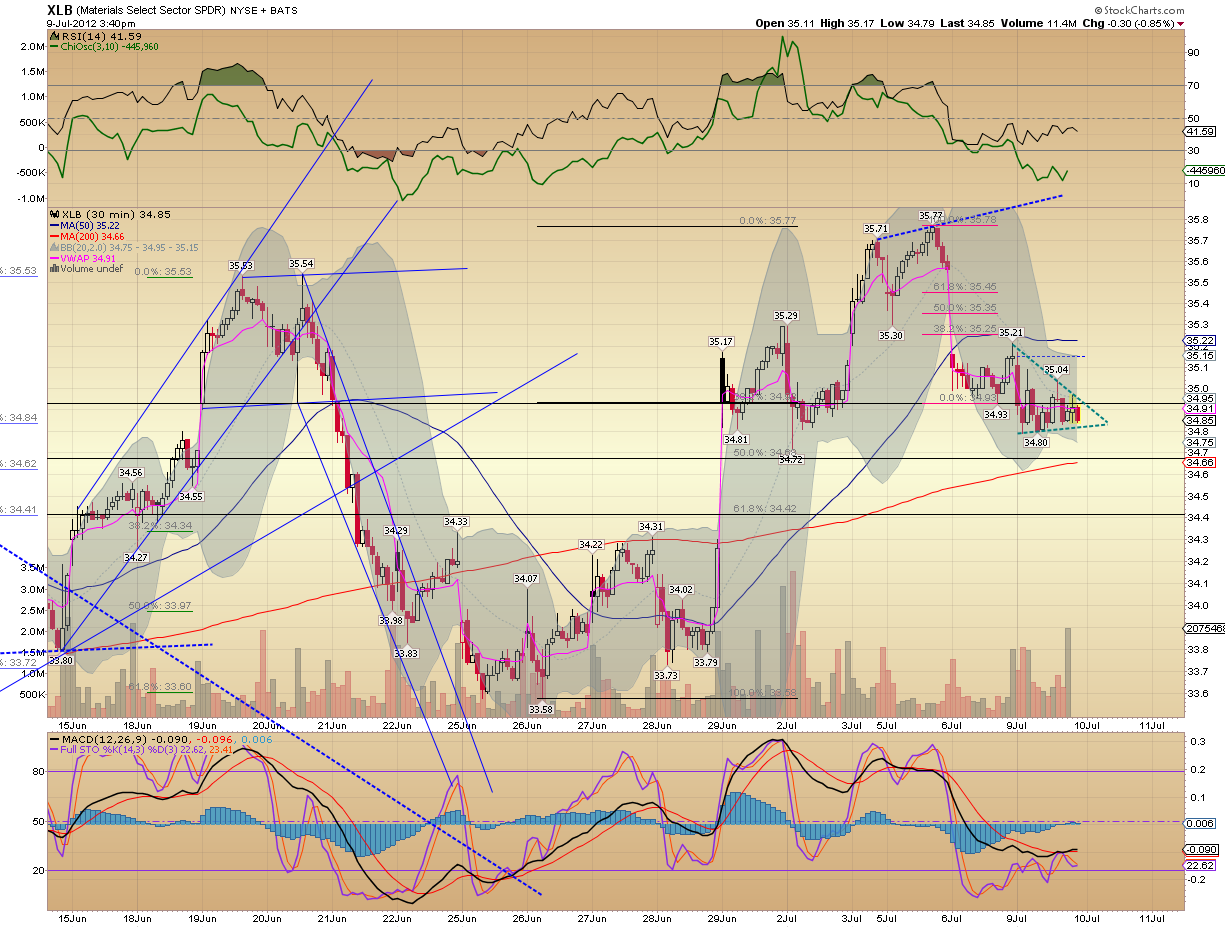Click the Low 34.79 header value

coord(908,23)
